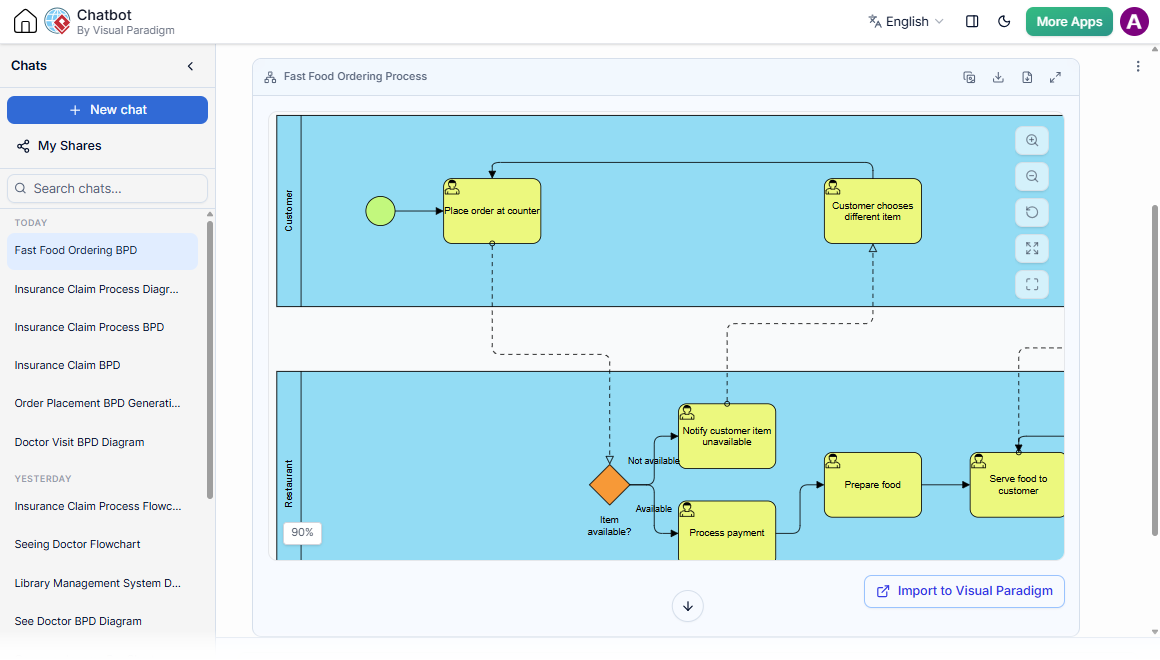Open Library Management System D... chat
1160x660 pixels.
[102, 583]
